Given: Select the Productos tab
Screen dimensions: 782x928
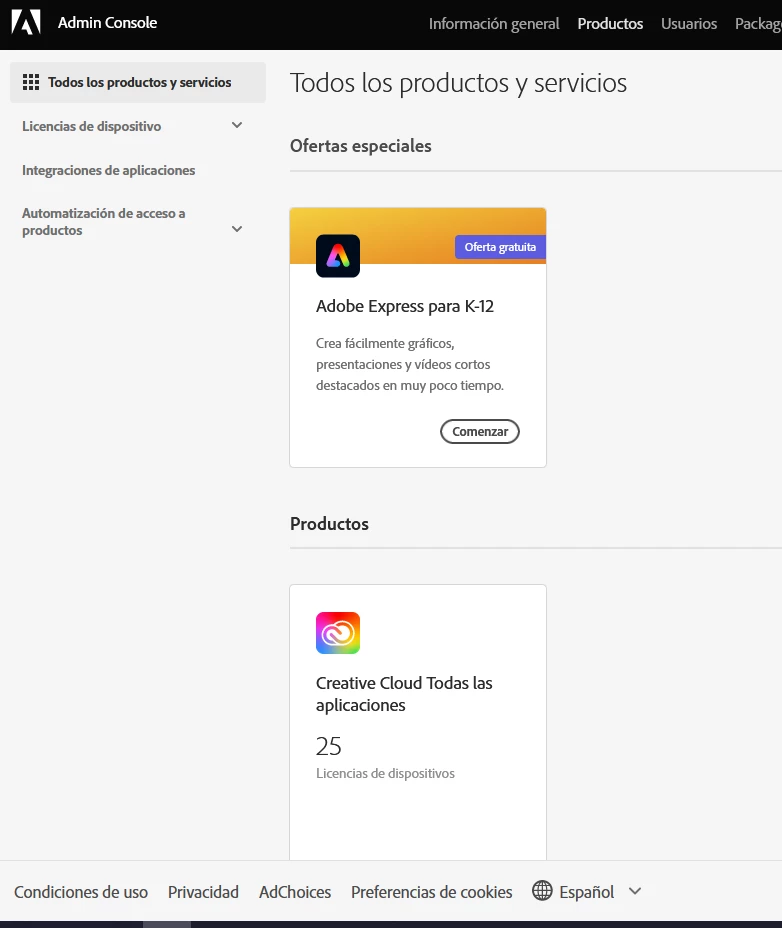Looking at the screenshot, I should tap(610, 24).
